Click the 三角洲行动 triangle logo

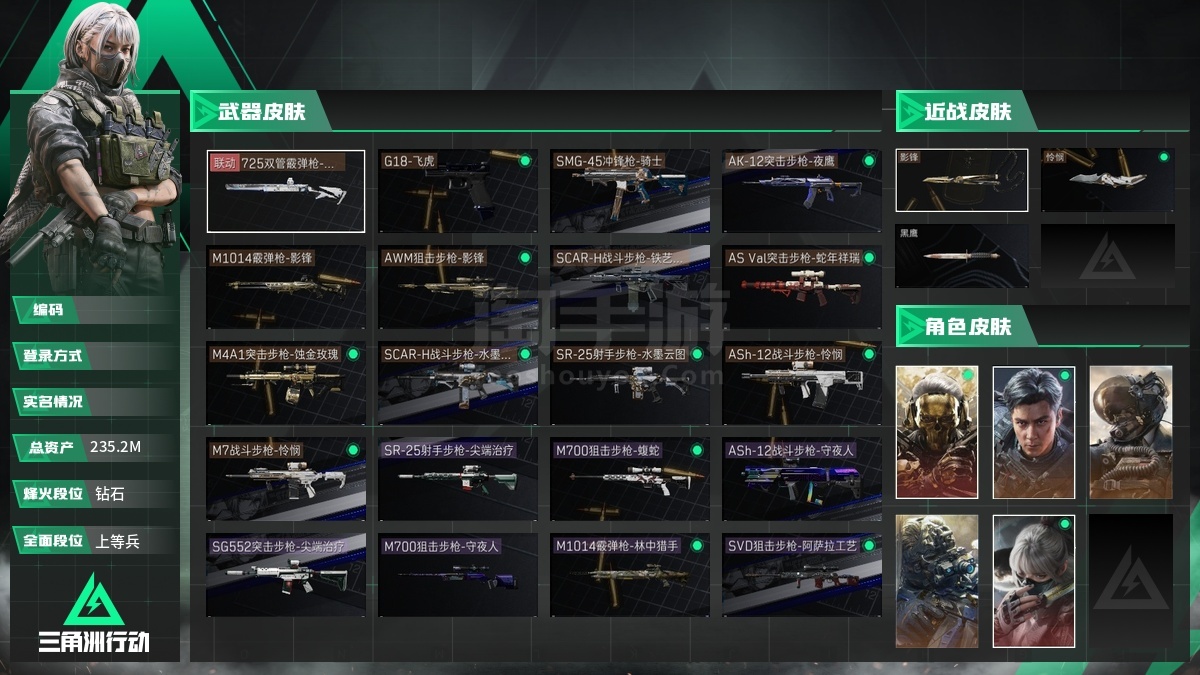click(x=93, y=601)
